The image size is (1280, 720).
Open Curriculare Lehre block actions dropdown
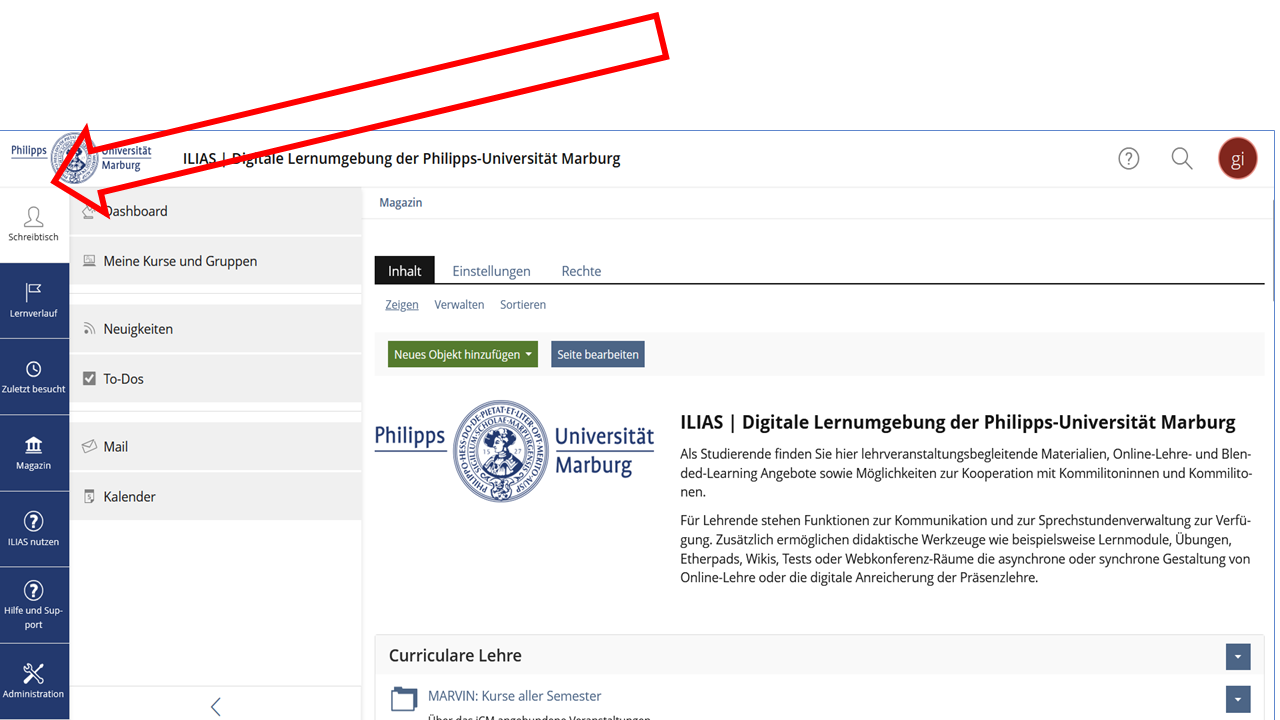tap(1238, 656)
